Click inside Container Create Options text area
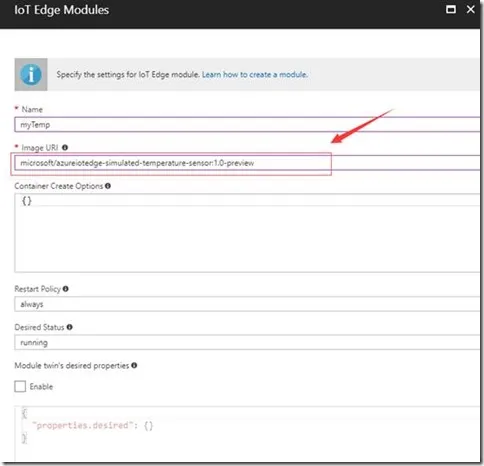The width and height of the screenshot is (484, 466). (x=247, y=233)
